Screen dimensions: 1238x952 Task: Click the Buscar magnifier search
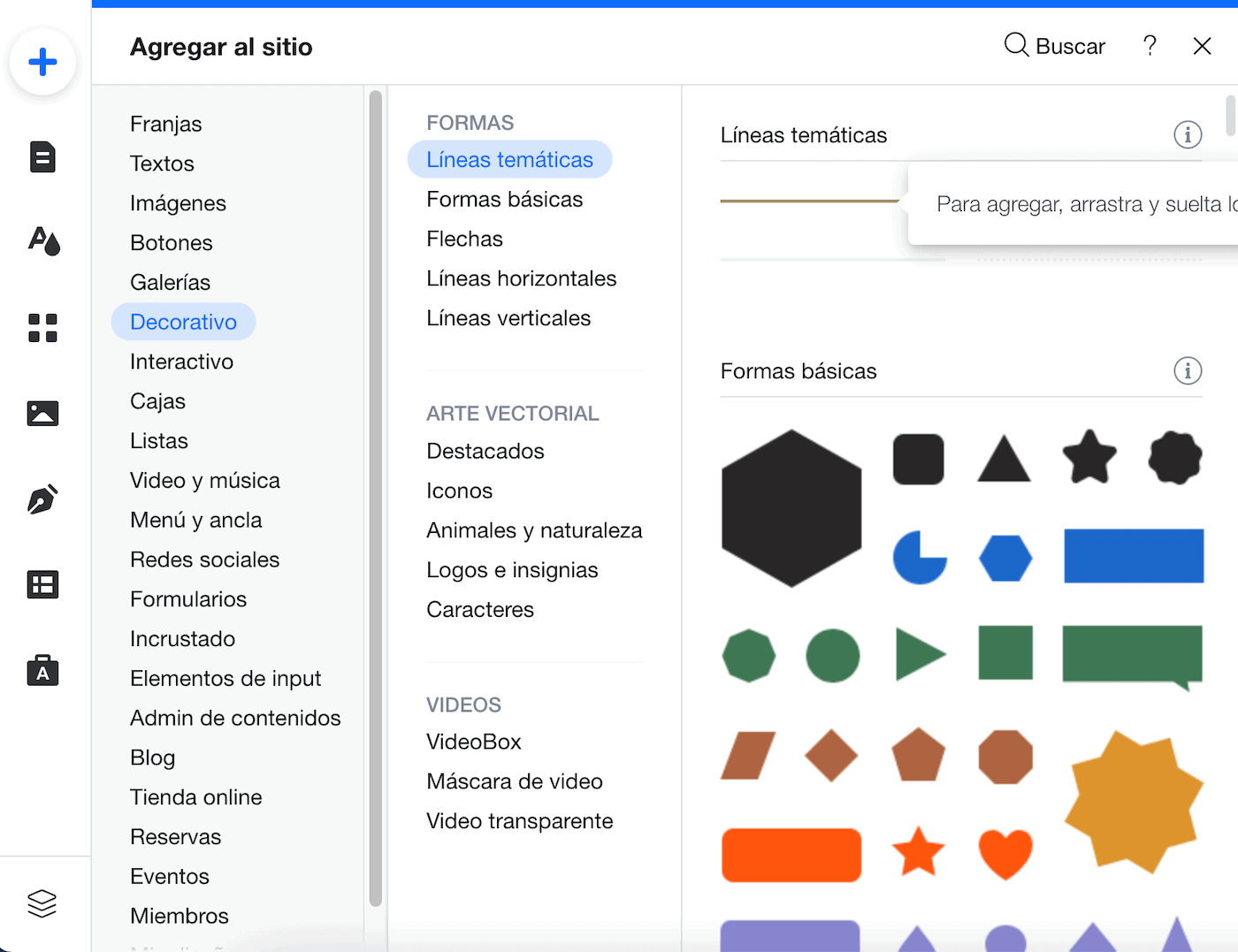coord(1055,45)
